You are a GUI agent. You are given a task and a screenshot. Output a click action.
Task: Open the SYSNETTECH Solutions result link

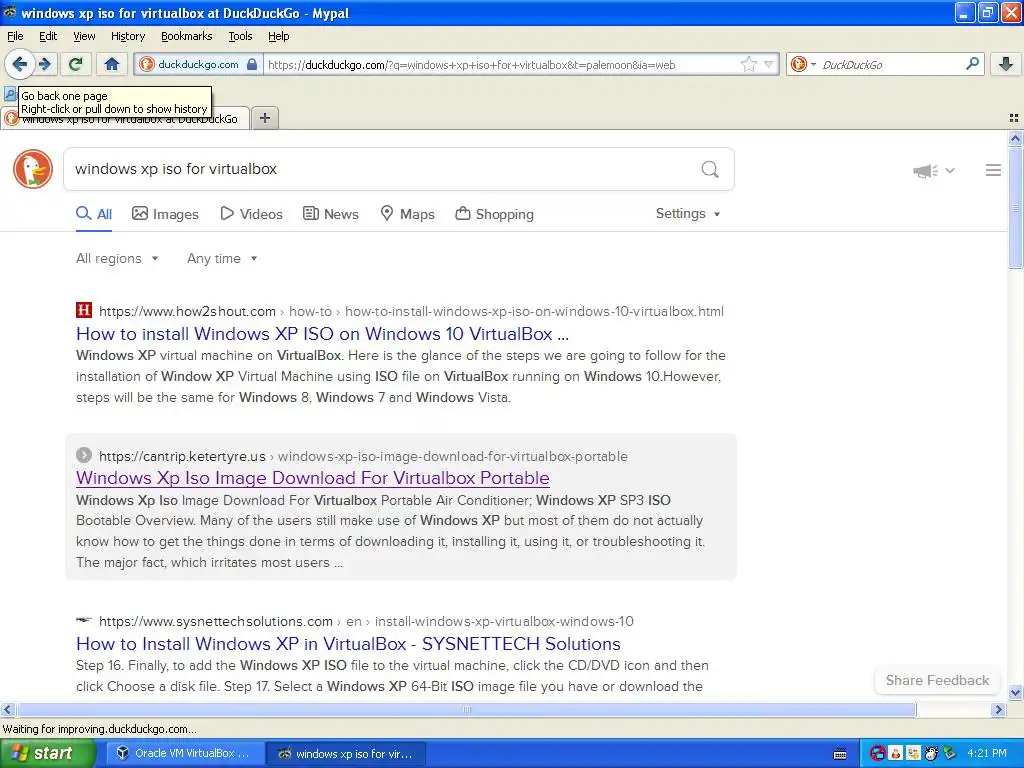coord(348,644)
